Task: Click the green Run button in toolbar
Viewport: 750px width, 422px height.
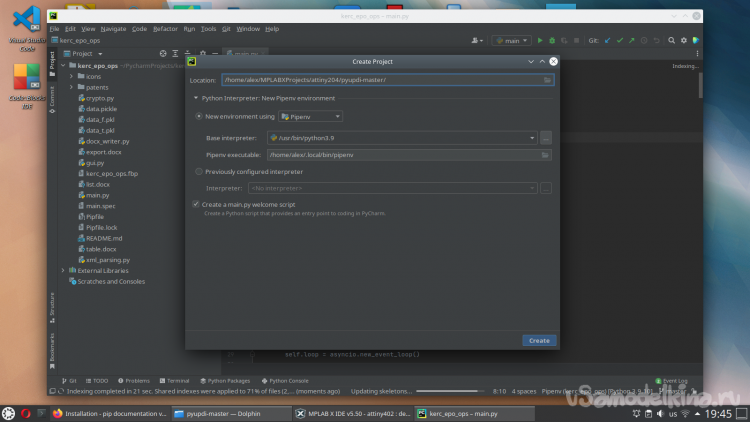Action: coord(540,41)
